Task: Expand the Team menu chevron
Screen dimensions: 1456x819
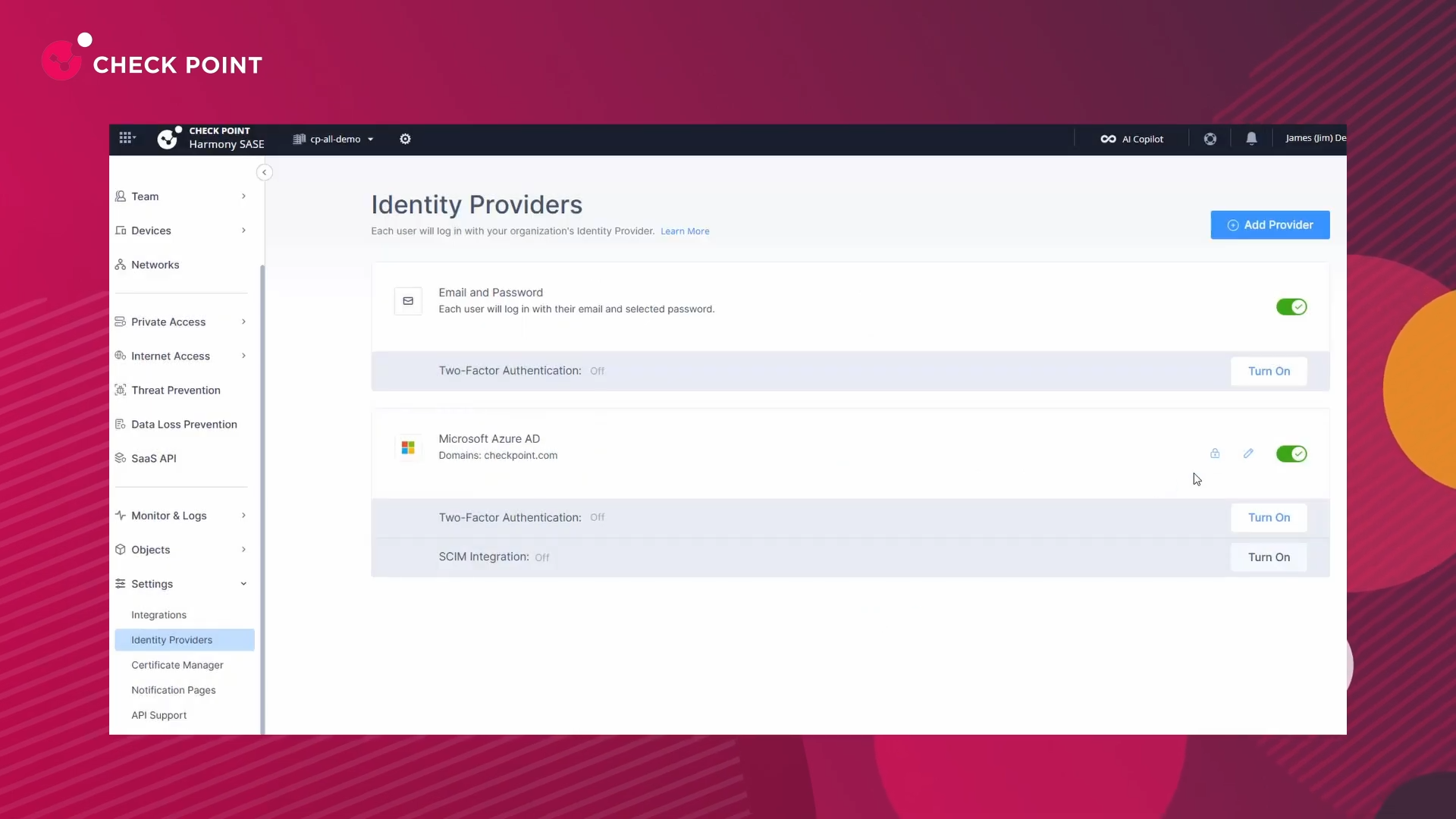Action: [x=243, y=196]
